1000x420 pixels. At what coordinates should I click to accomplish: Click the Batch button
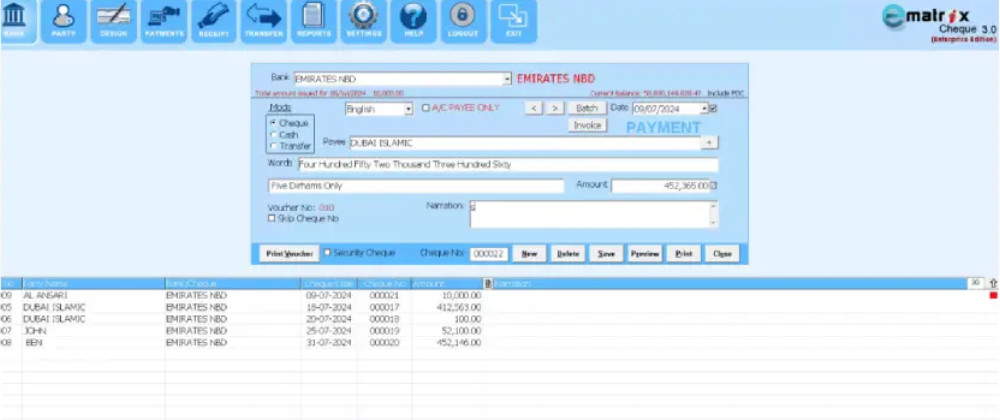tap(587, 108)
